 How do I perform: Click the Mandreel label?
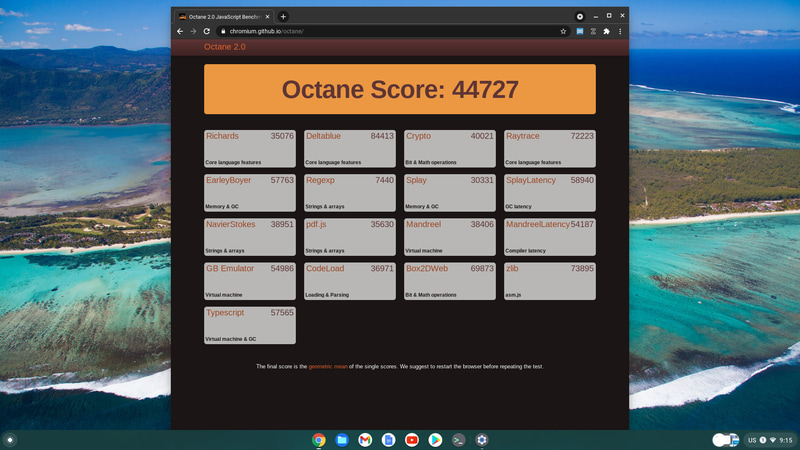coord(423,224)
